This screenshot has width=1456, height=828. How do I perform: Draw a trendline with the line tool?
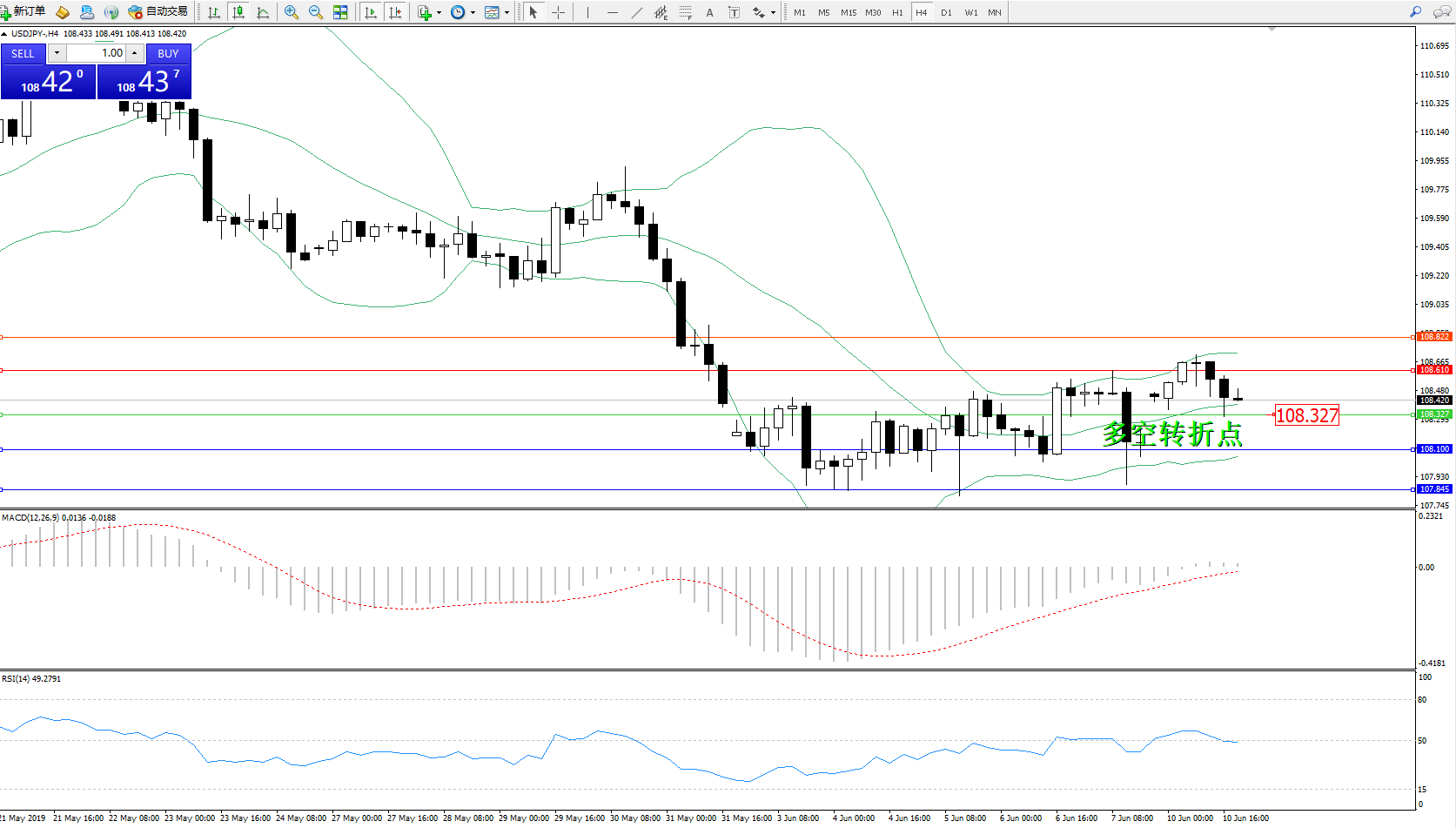click(637, 12)
